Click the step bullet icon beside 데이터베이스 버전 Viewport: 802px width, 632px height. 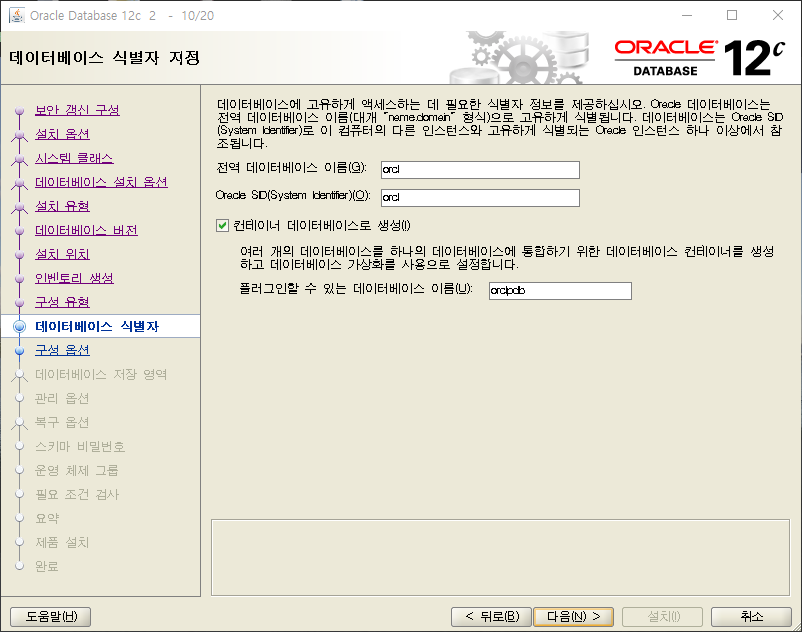[19, 231]
